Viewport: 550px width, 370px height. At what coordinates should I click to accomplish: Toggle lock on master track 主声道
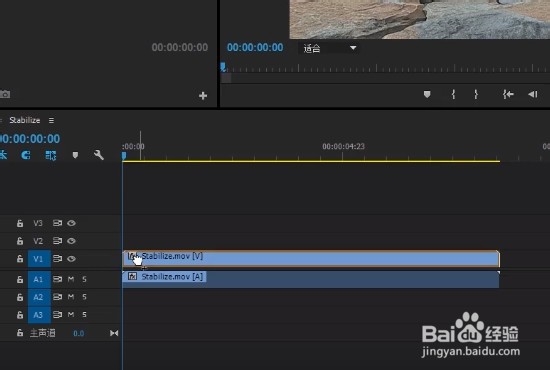point(20,333)
